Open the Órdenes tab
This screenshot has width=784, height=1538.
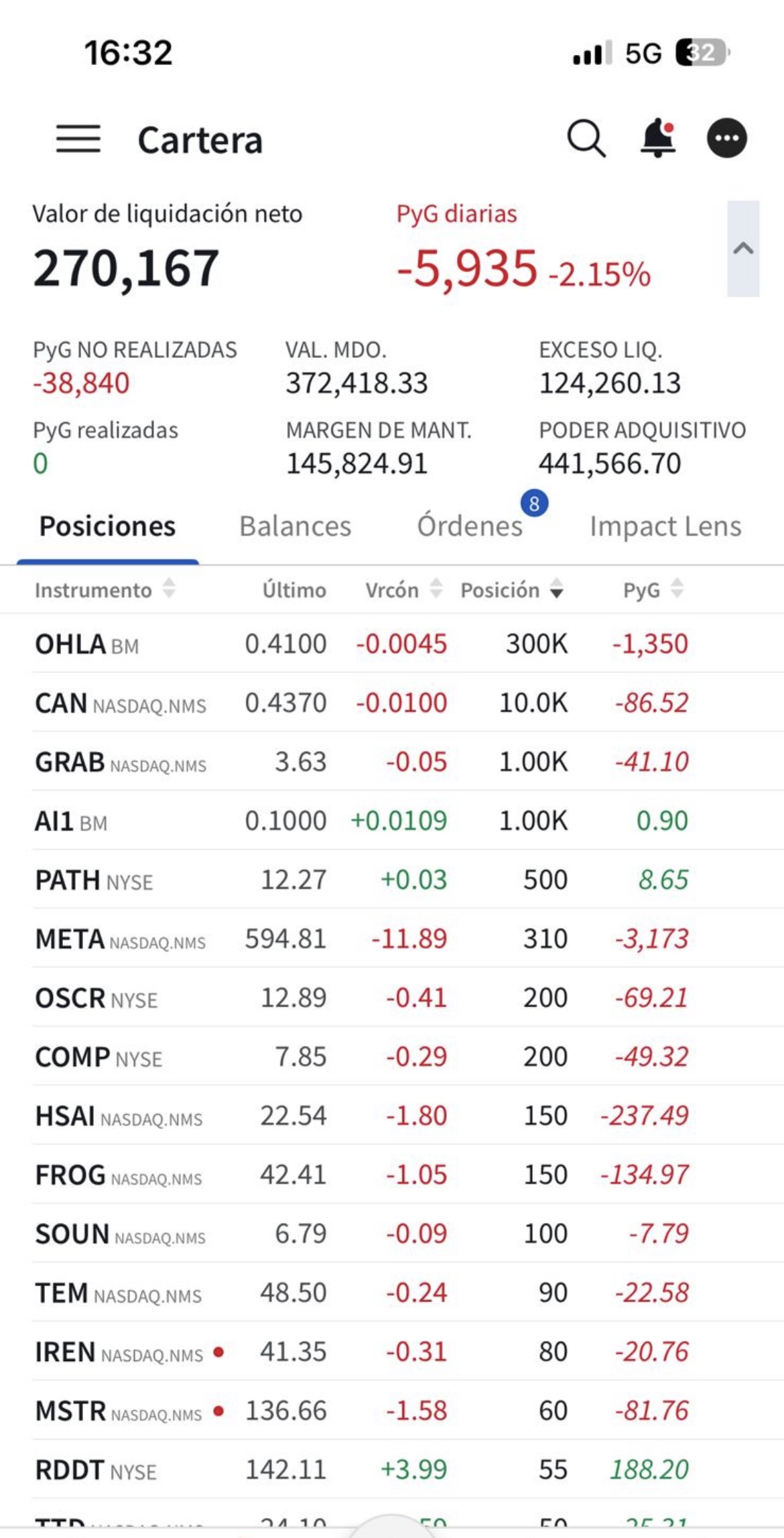tap(470, 526)
